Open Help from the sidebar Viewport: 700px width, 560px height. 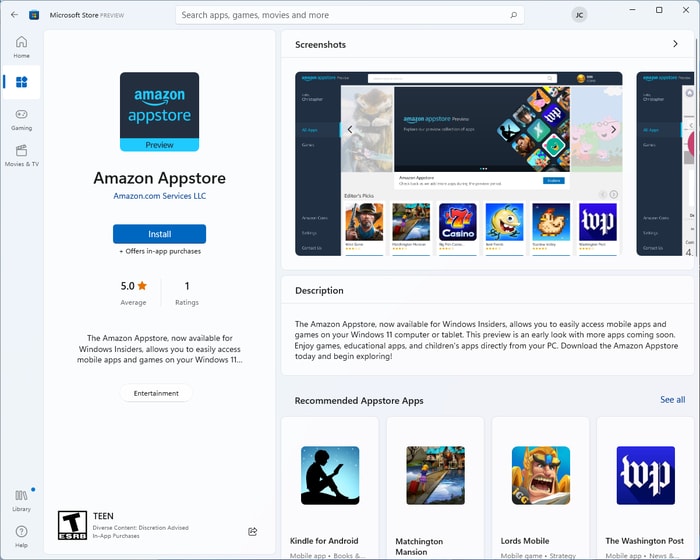pyautogui.click(x=21, y=536)
